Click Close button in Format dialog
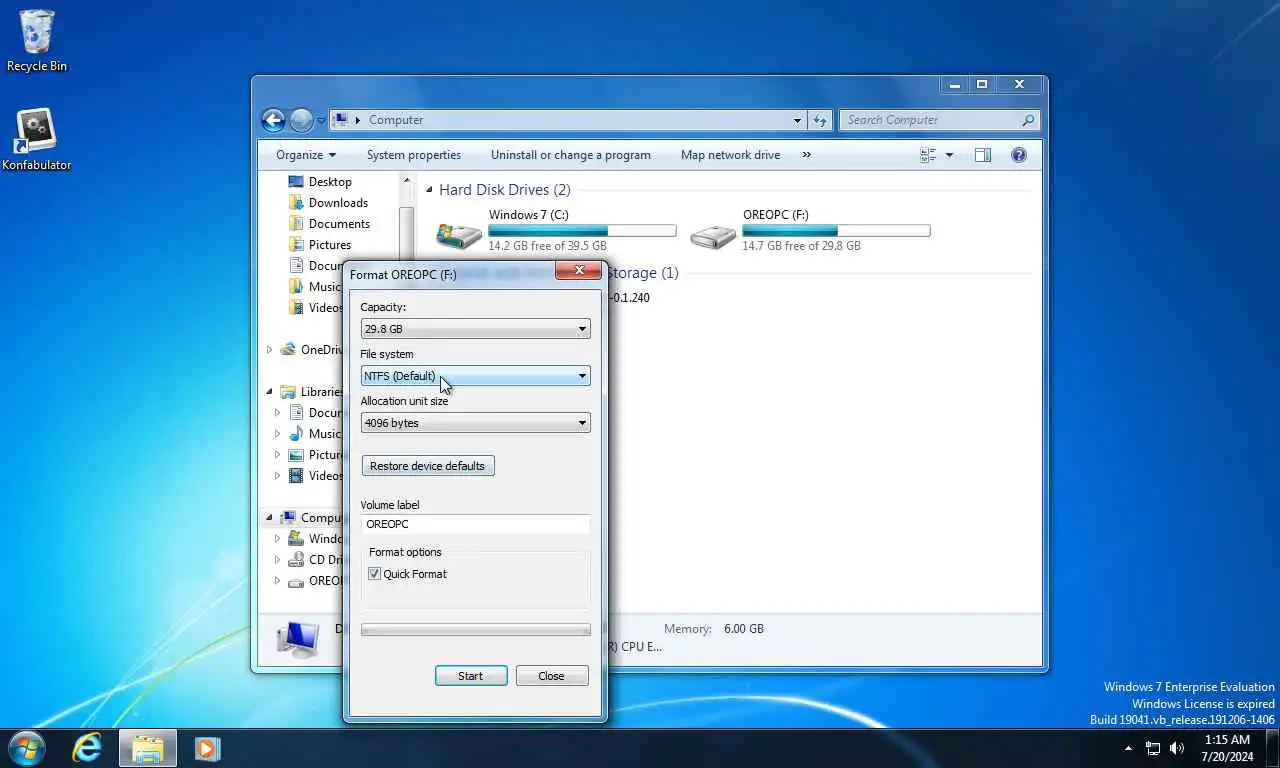This screenshot has width=1280, height=768. point(551,676)
